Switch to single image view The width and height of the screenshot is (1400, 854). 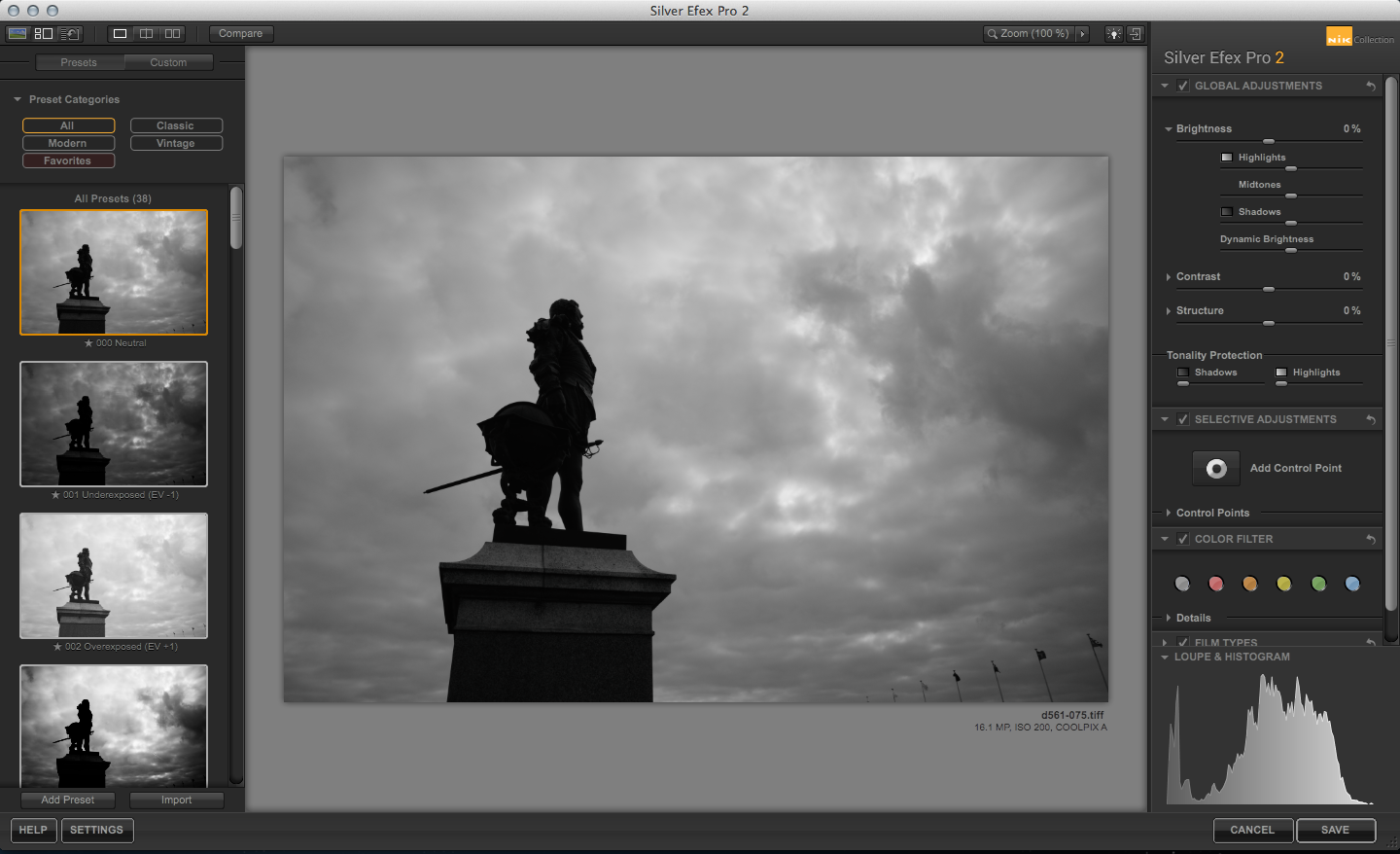[120, 33]
